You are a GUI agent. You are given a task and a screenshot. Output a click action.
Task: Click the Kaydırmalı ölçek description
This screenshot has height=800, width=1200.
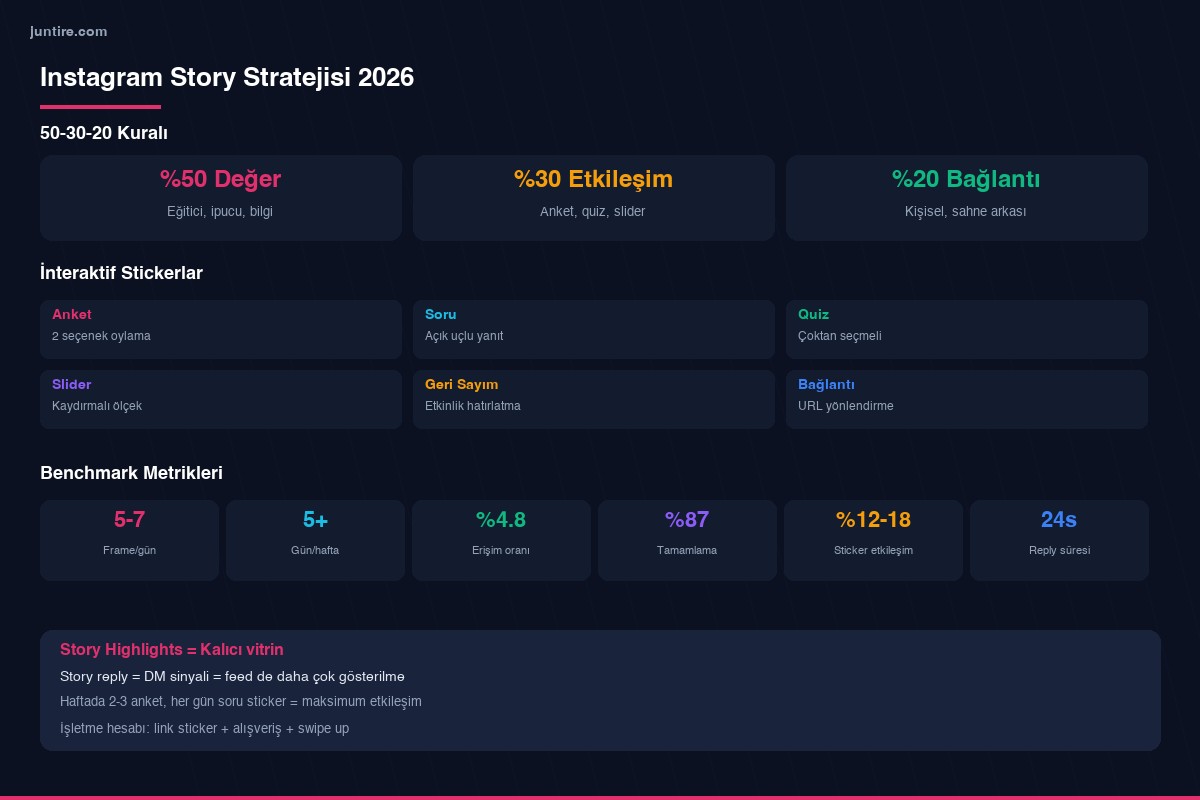tap(97, 406)
